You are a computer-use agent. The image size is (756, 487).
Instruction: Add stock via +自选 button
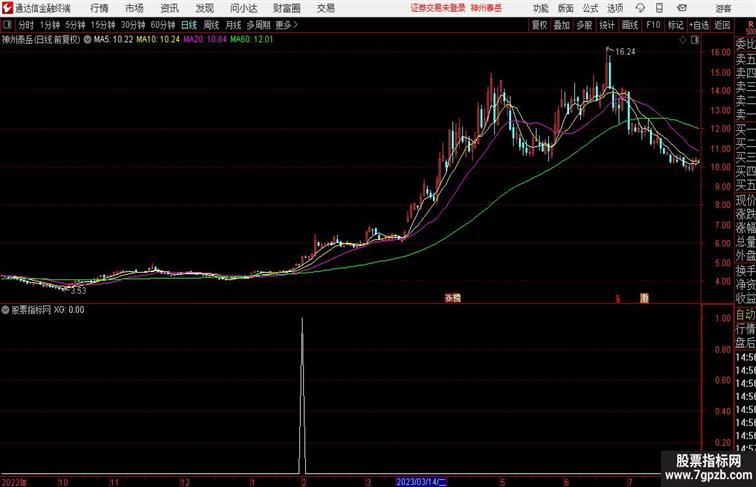tap(699, 25)
